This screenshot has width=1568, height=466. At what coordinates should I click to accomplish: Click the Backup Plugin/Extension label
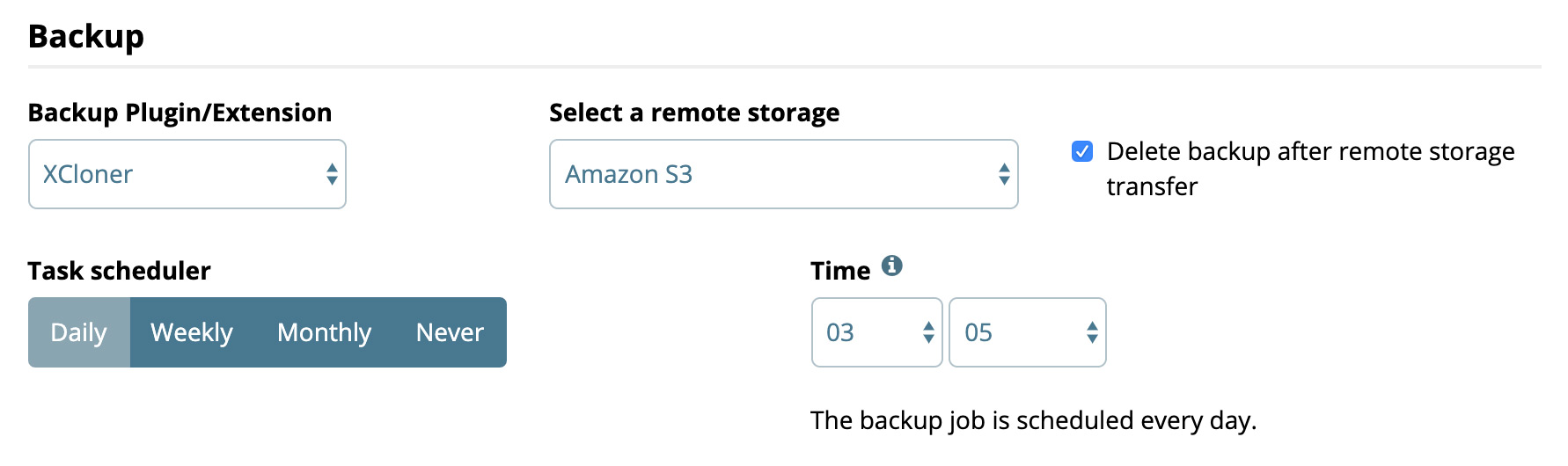pos(180,113)
